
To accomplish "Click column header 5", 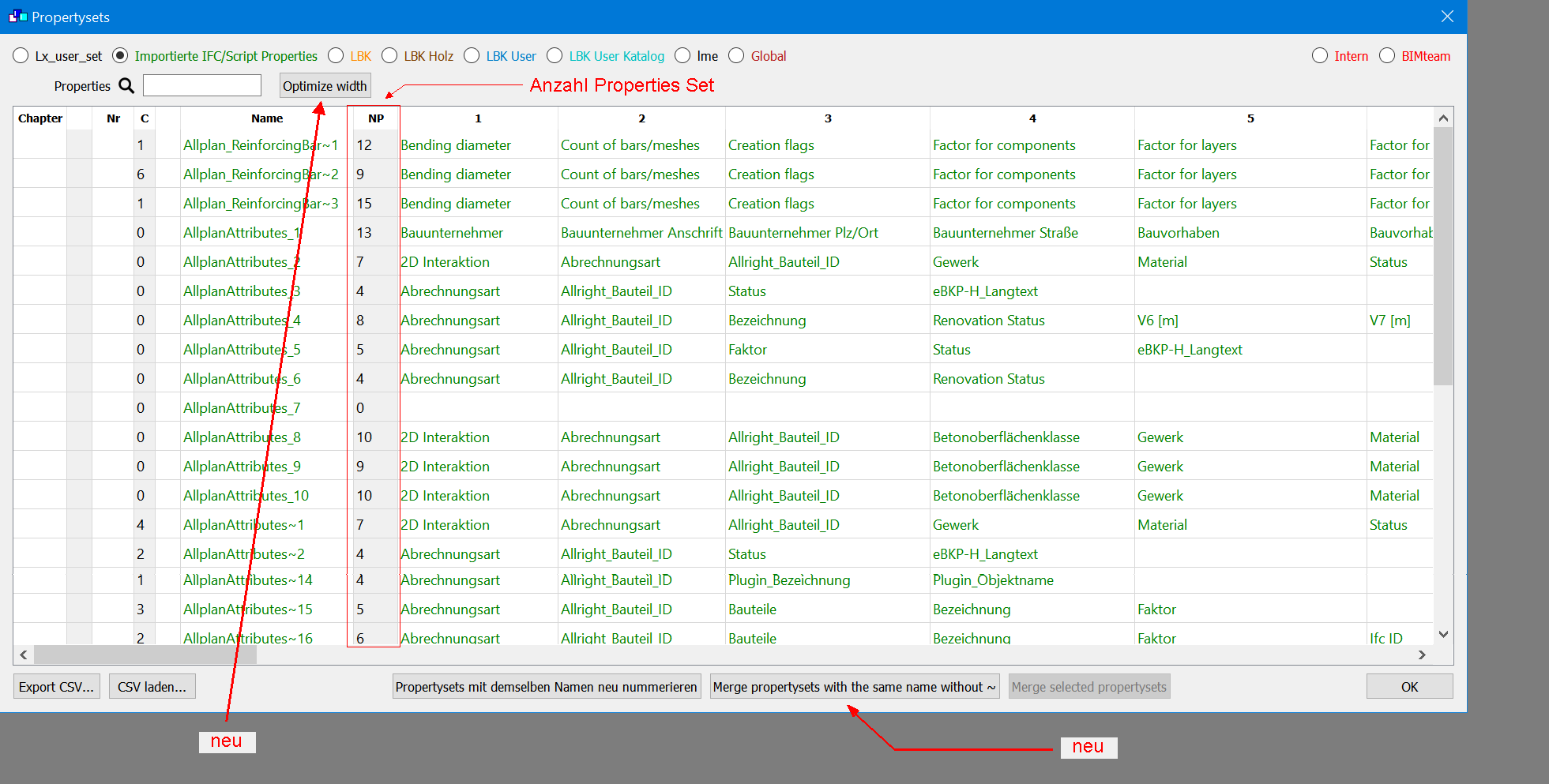I will pos(1250,118).
